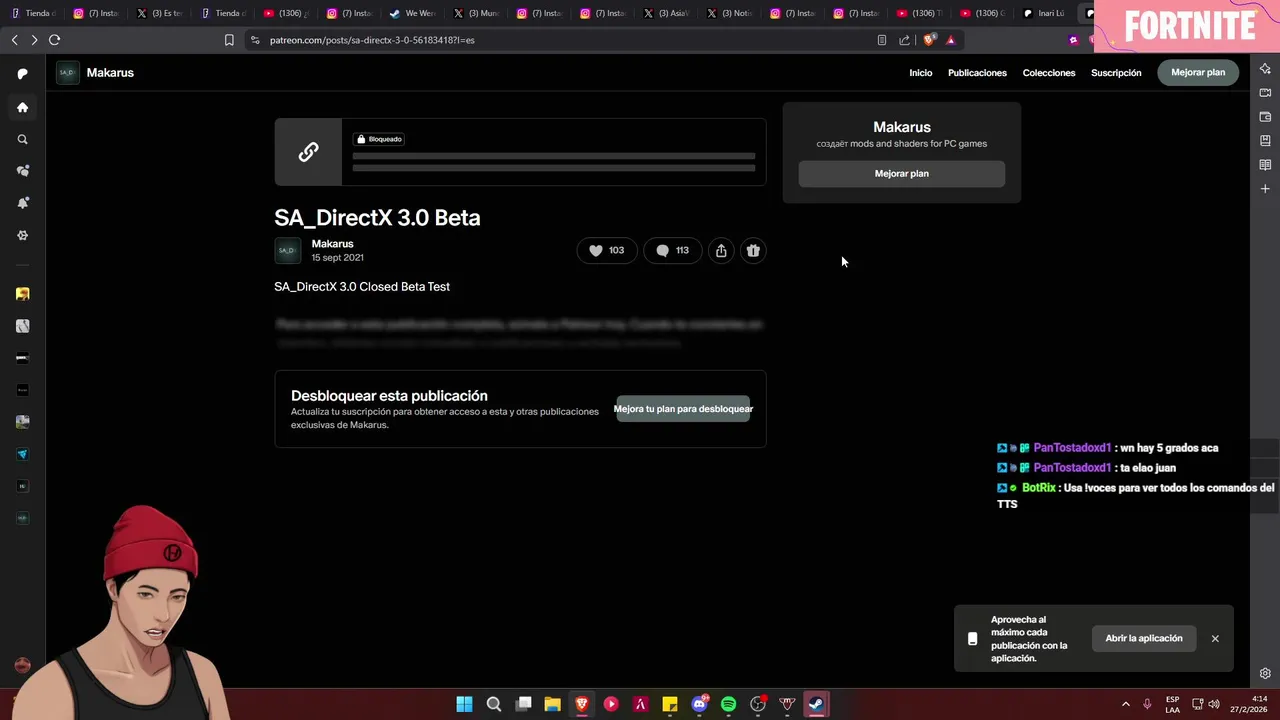Open the Publicaciones menu item

(977, 73)
